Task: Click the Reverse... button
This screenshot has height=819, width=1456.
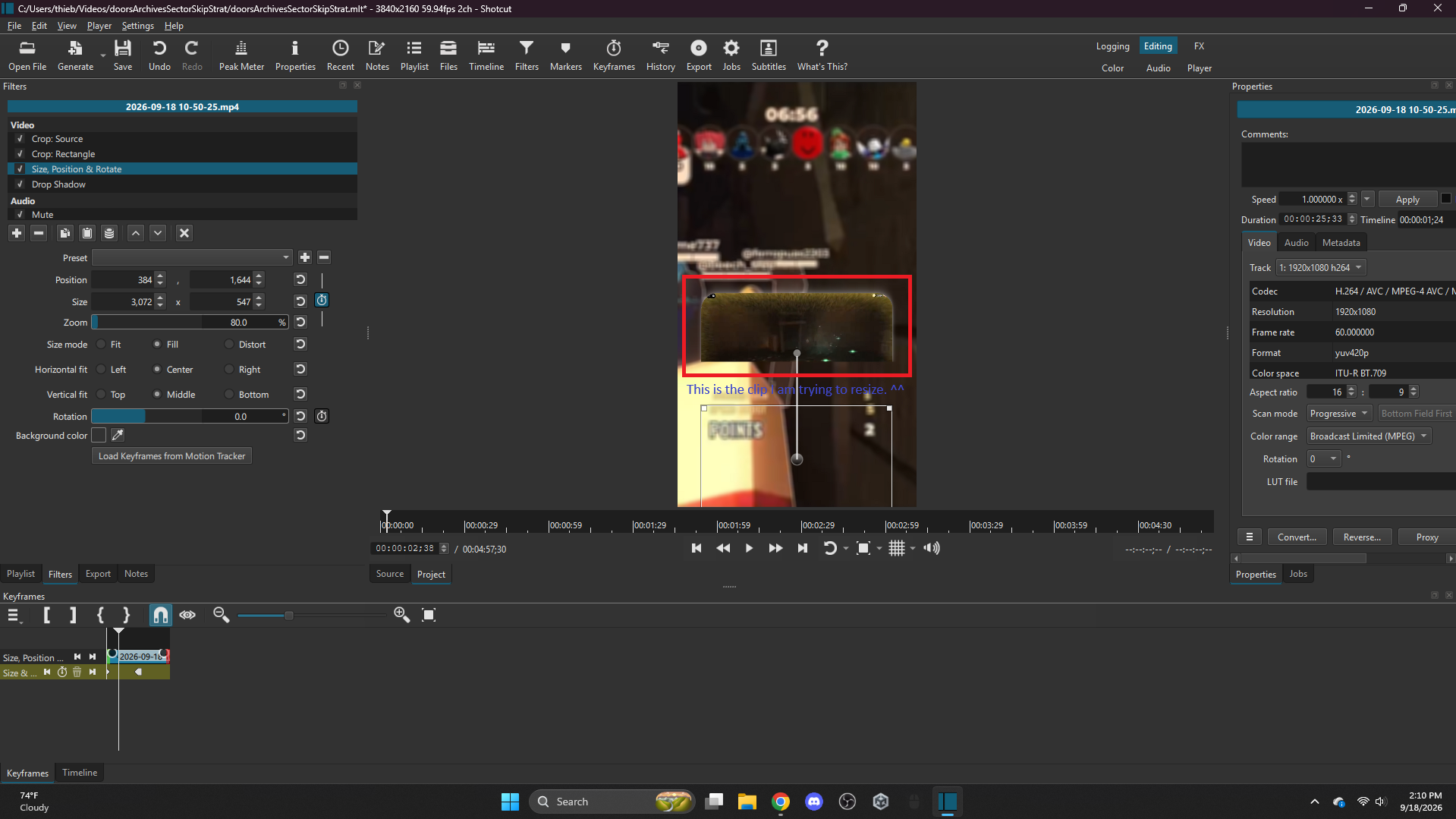Action: [1362, 537]
